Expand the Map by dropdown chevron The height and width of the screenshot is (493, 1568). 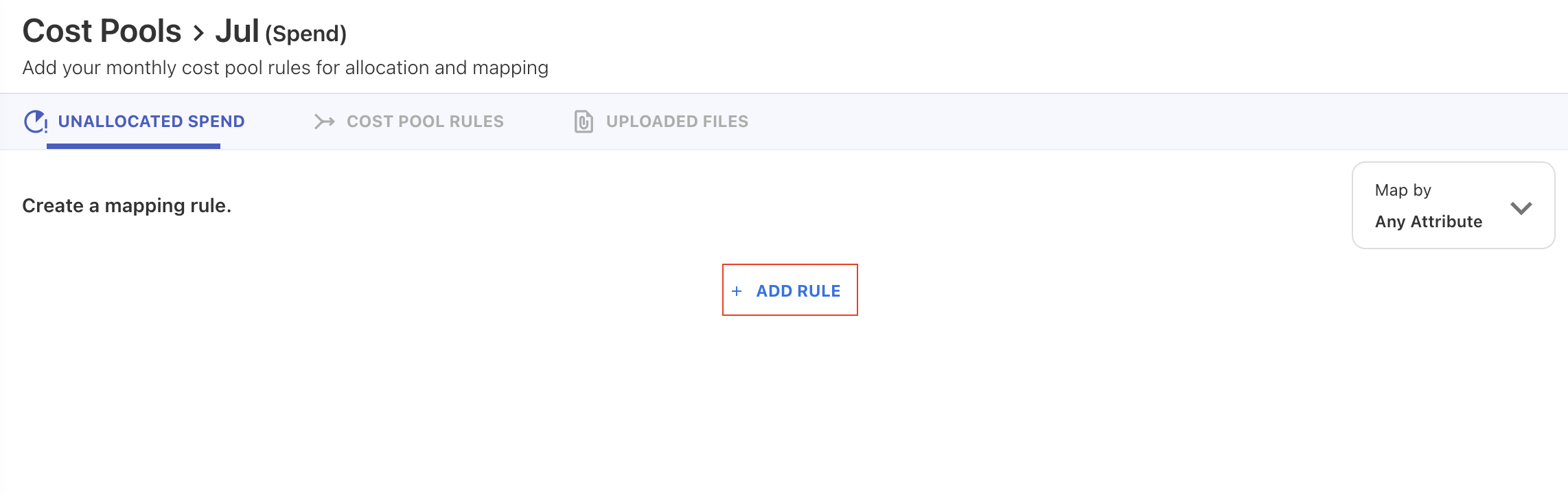[1521, 207]
